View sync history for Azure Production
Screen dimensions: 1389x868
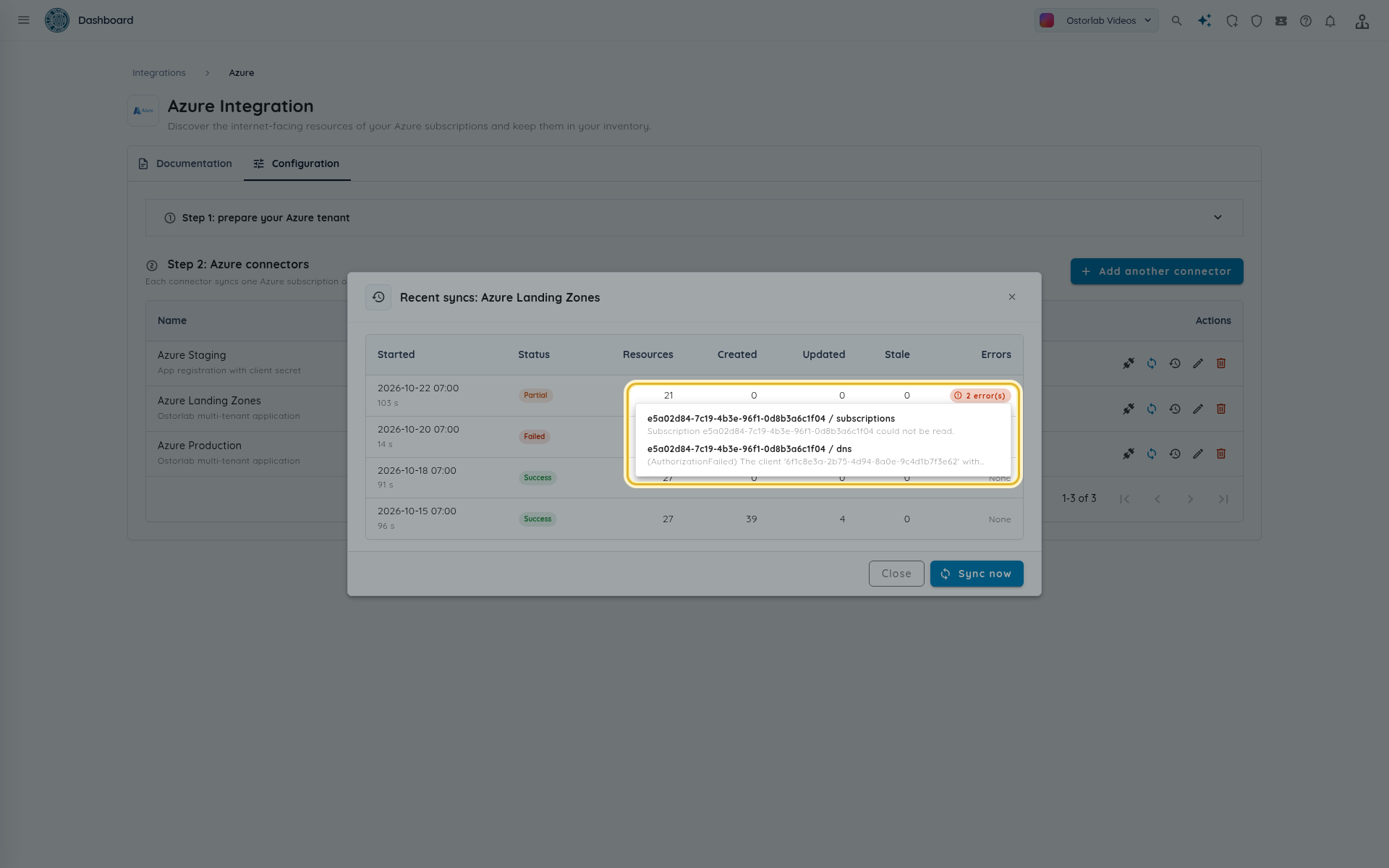pyautogui.click(x=1175, y=454)
